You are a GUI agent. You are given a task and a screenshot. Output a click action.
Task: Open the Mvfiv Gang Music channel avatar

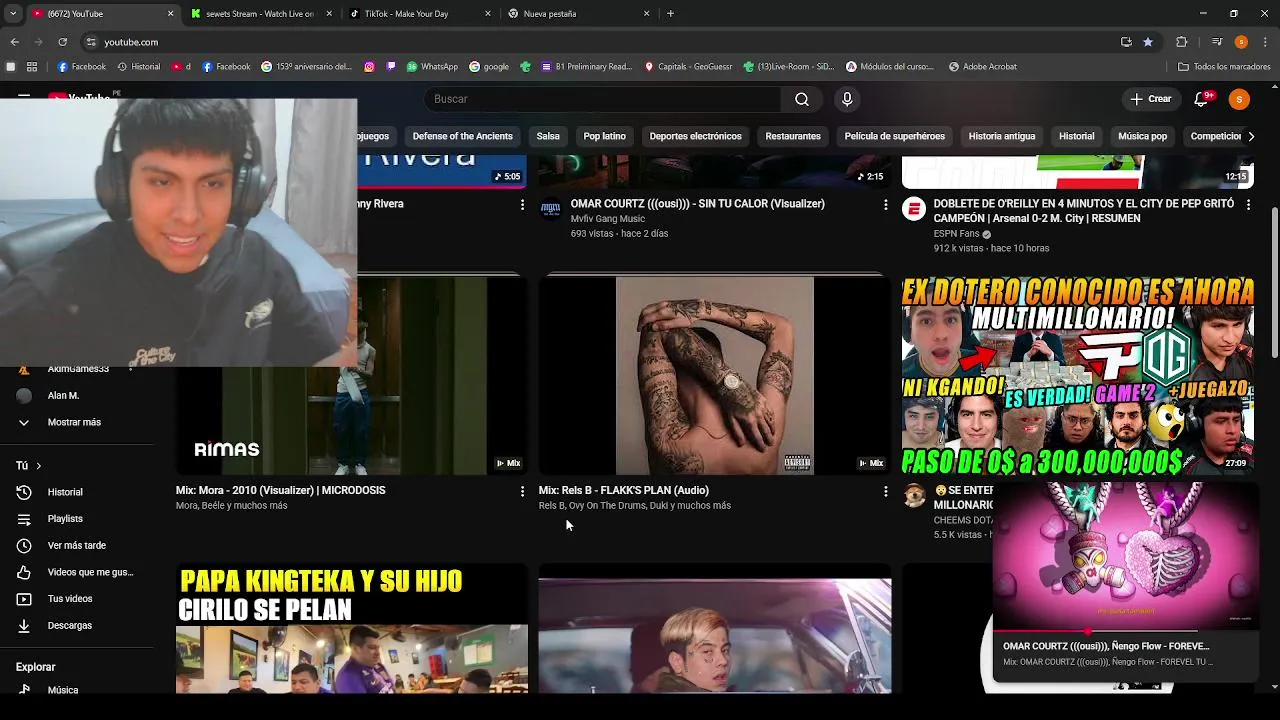tap(550, 208)
